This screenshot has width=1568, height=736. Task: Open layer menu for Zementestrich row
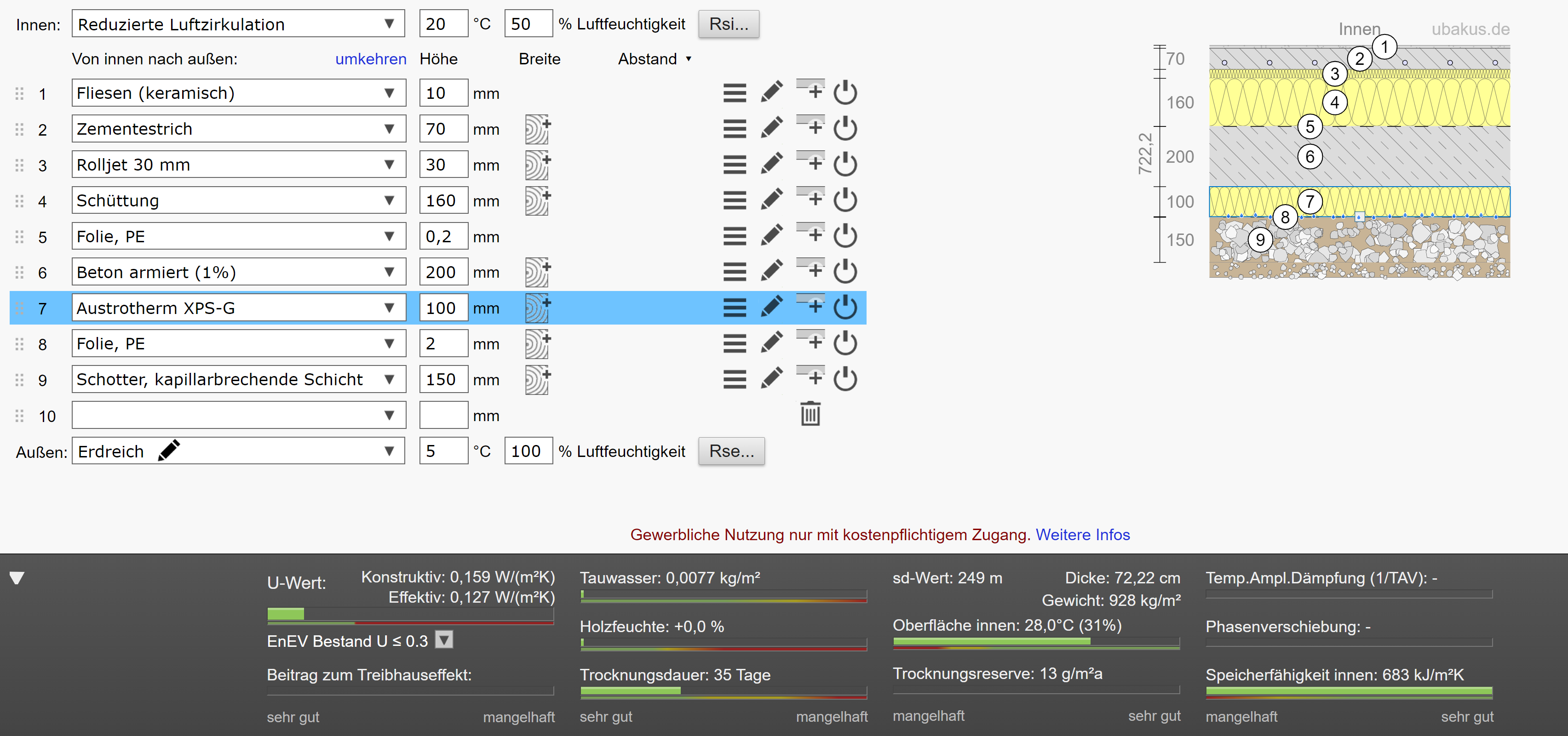pos(735,129)
